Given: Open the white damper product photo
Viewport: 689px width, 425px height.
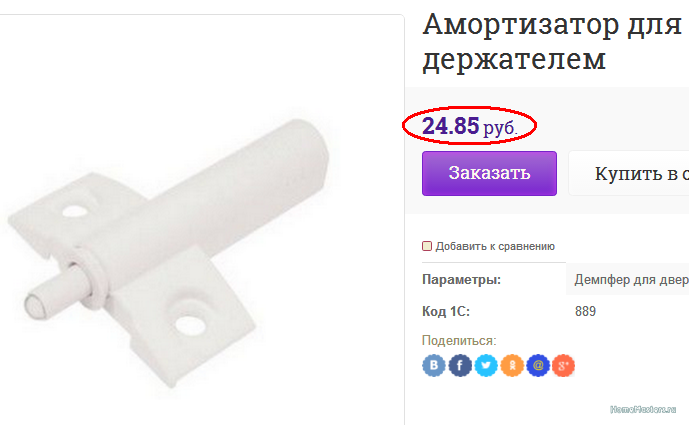Looking at the screenshot, I should (x=169, y=253).
